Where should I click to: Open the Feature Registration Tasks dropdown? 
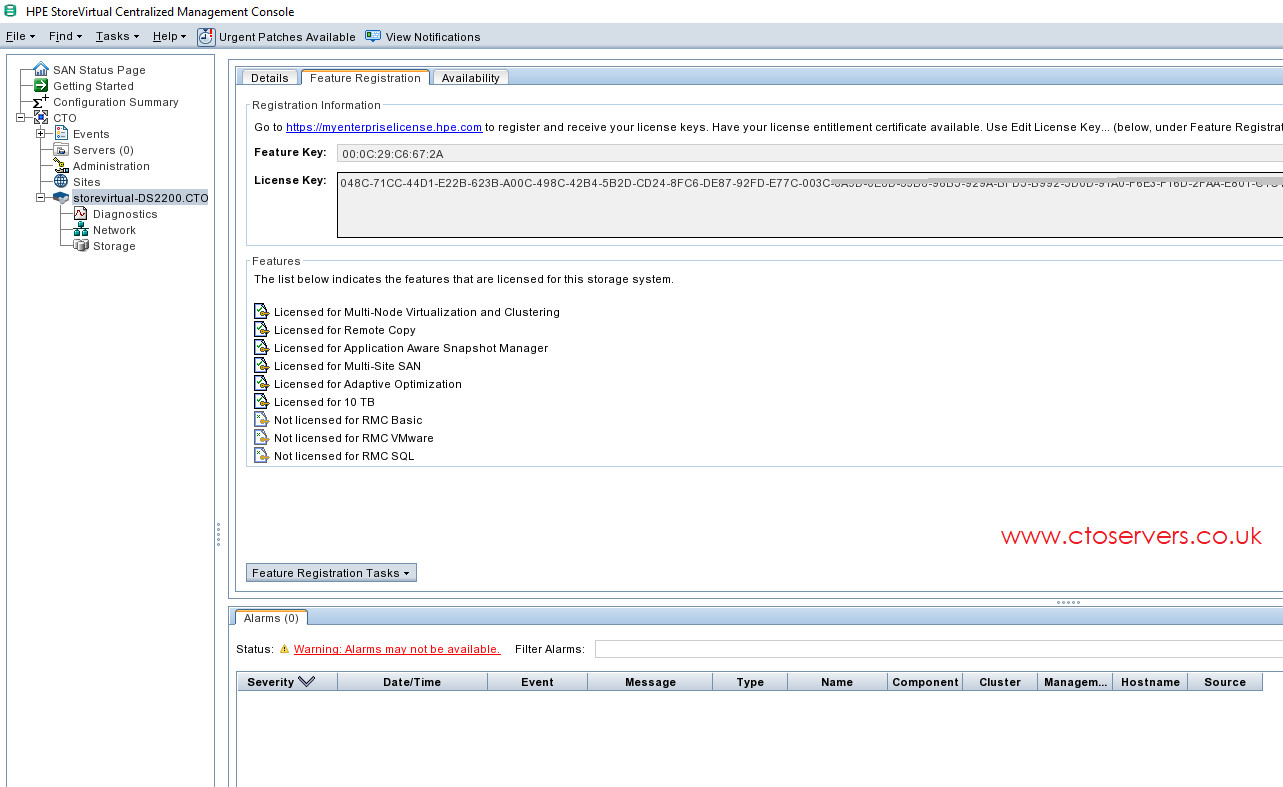331,573
